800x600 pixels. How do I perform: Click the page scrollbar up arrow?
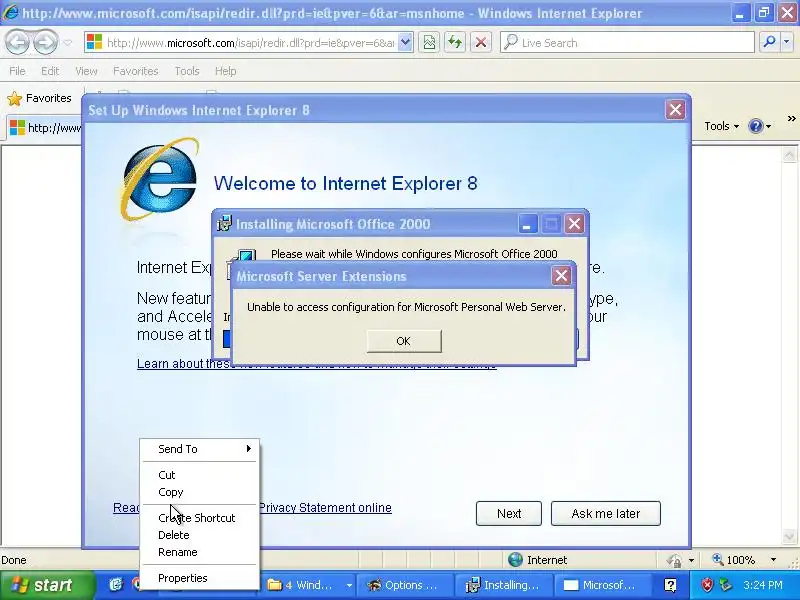tap(789, 155)
